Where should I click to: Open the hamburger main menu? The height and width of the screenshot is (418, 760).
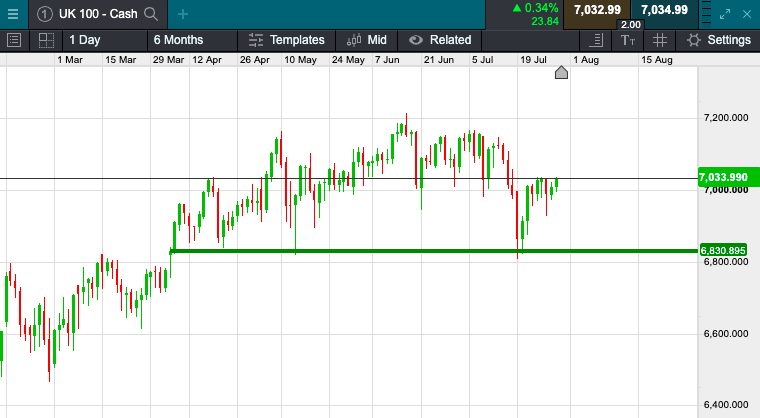point(14,14)
